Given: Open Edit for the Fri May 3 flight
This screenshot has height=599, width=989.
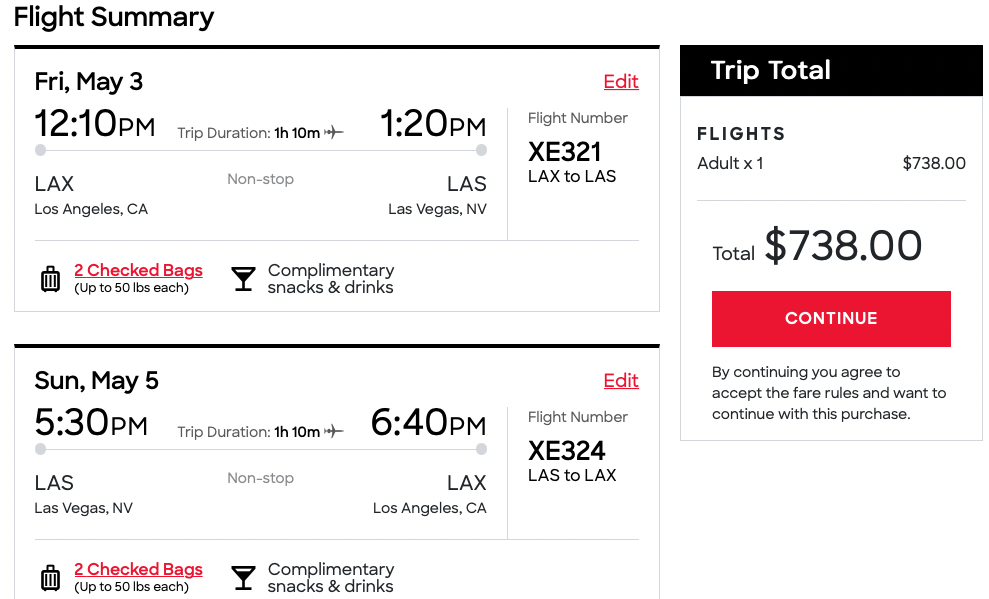Looking at the screenshot, I should (x=620, y=82).
